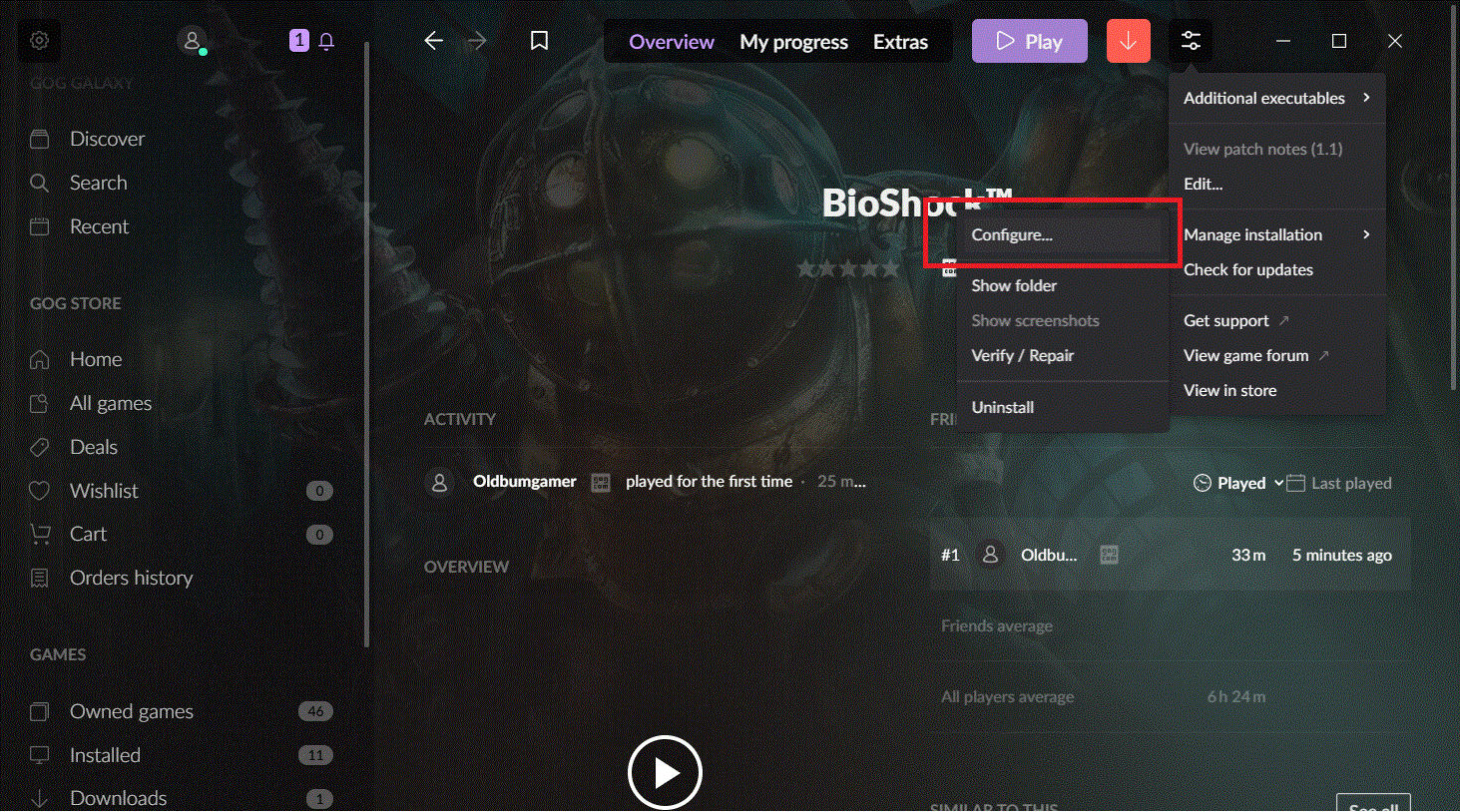Screen dimensions: 1460x812
Task: Switch to the Extras tab
Action: [900, 42]
